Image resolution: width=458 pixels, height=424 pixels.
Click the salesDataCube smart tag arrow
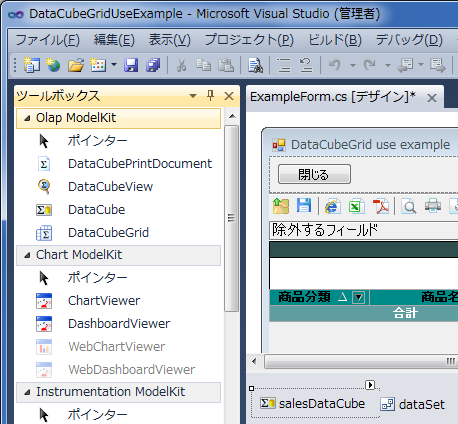370,385
